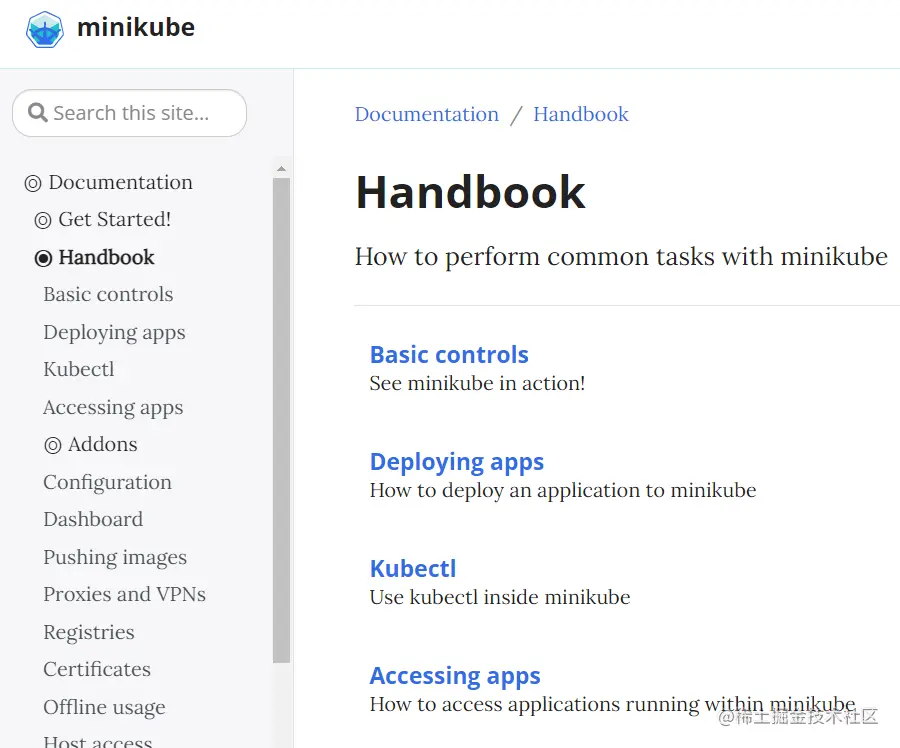Expand the Get Started! circle icon

pyautogui.click(x=42, y=220)
